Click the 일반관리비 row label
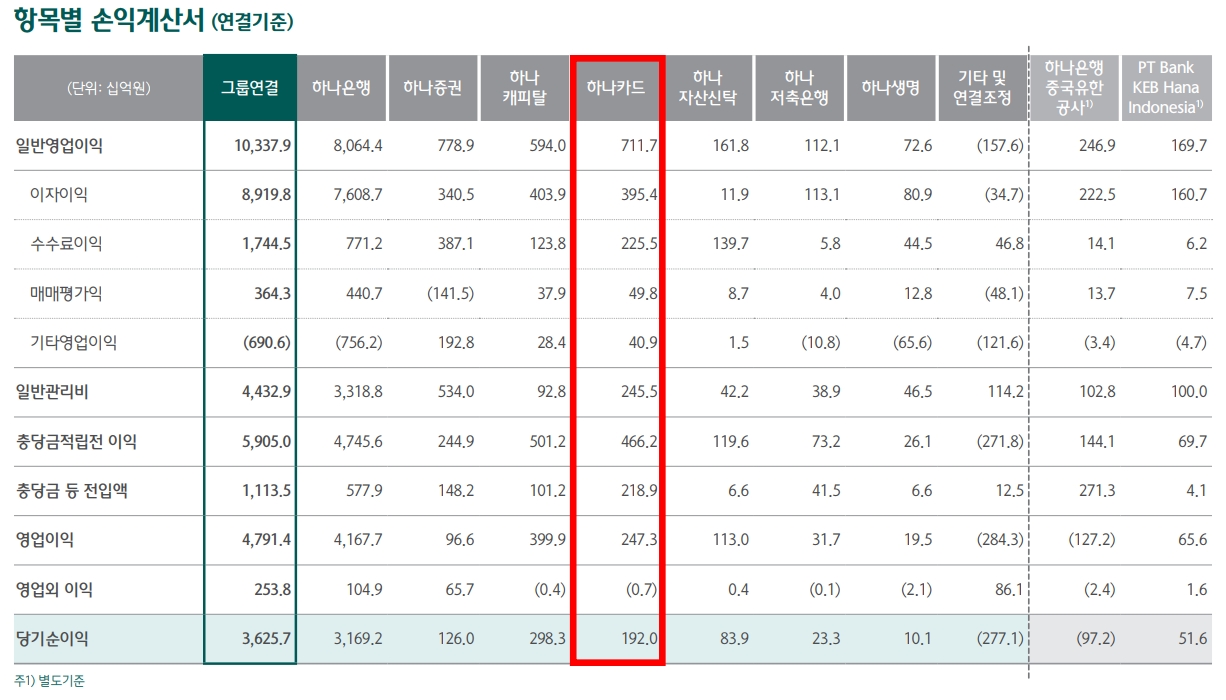The height and width of the screenshot is (700, 1226). tap(52, 392)
